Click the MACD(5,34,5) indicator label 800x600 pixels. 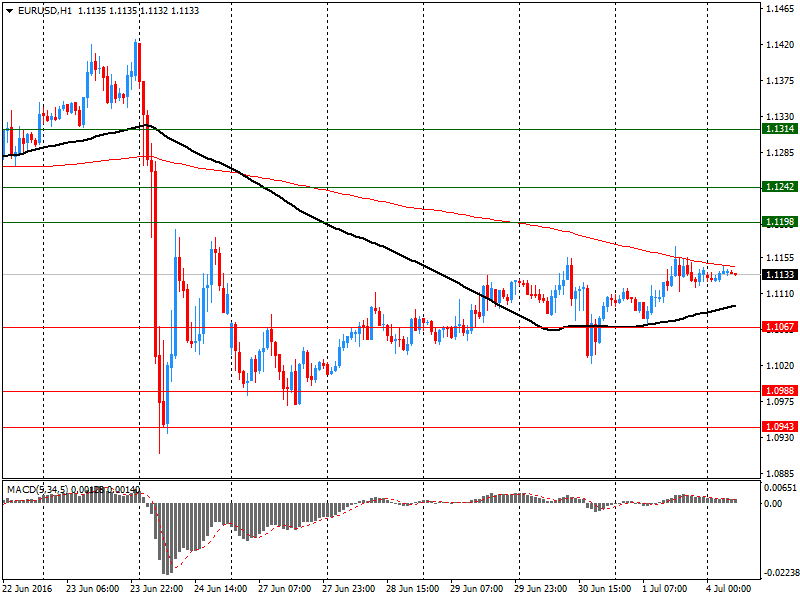point(37,490)
